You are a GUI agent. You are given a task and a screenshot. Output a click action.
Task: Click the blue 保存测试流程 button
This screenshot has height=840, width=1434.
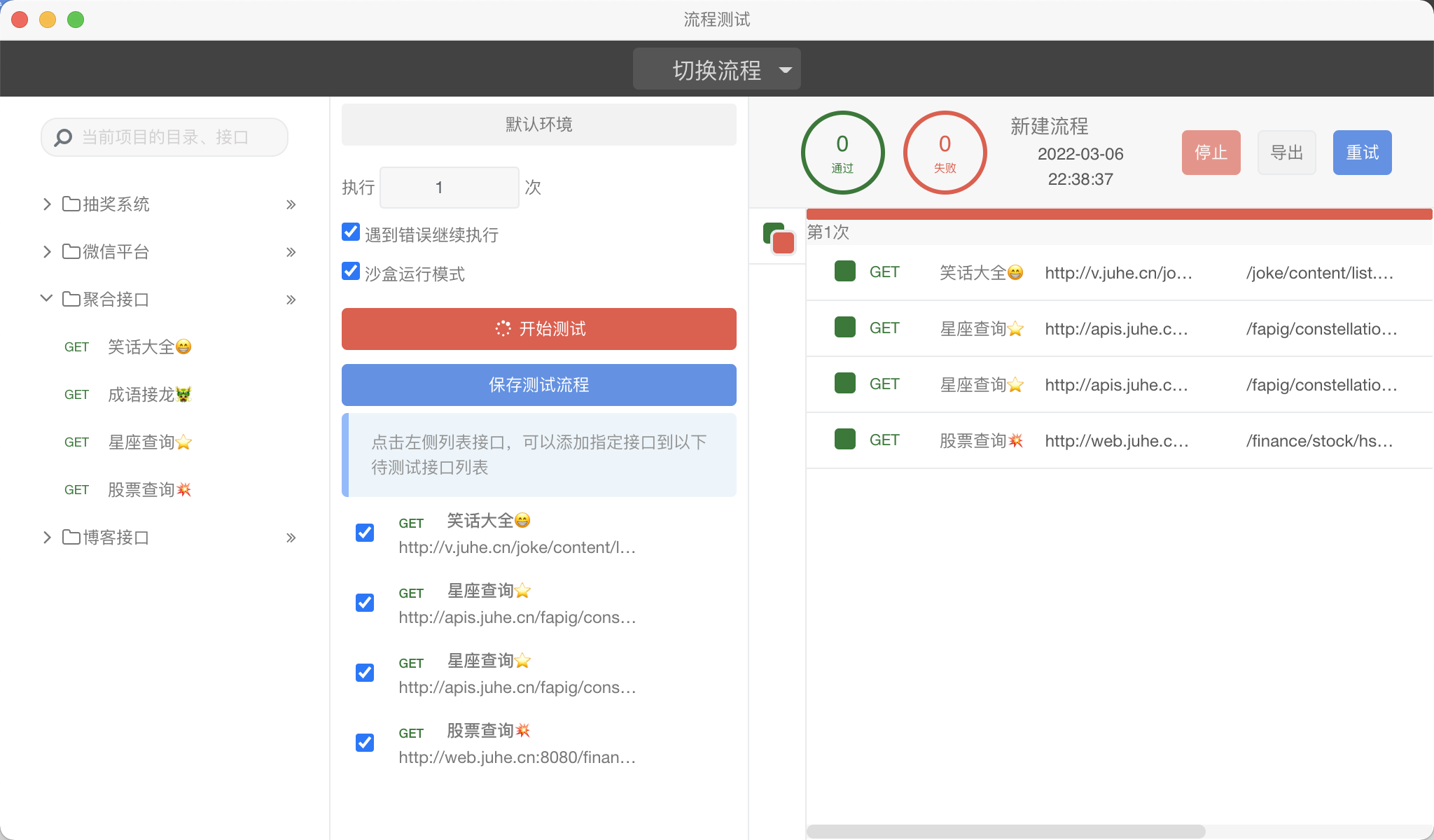(x=538, y=385)
